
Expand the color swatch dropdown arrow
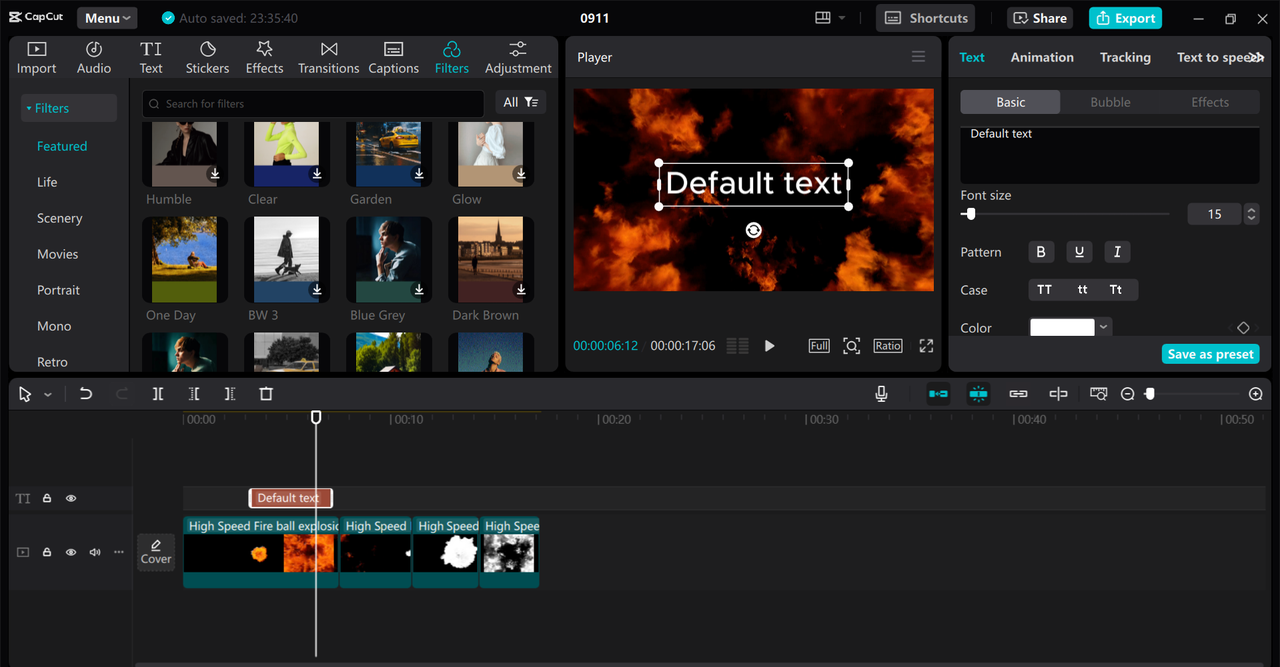coord(1104,327)
